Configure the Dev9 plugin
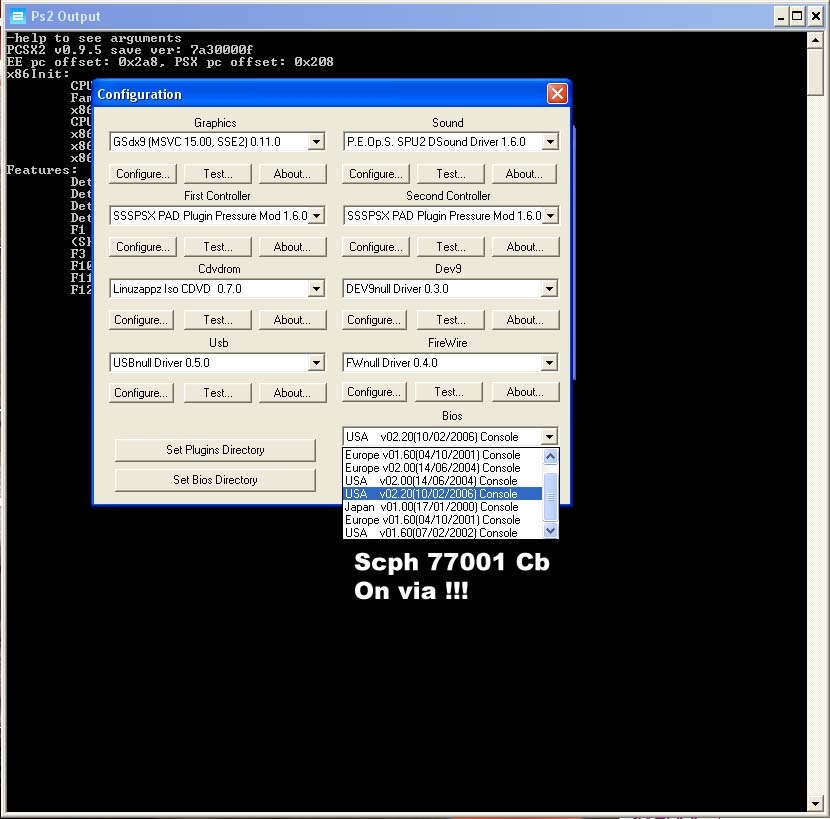 click(x=374, y=320)
